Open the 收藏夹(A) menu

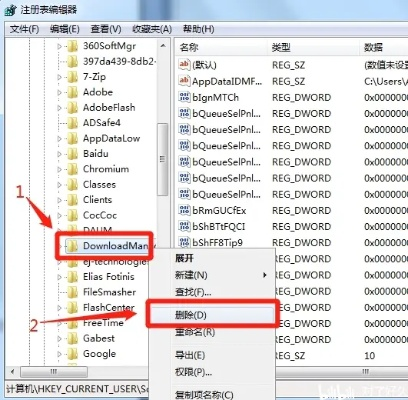tap(152, 29)
